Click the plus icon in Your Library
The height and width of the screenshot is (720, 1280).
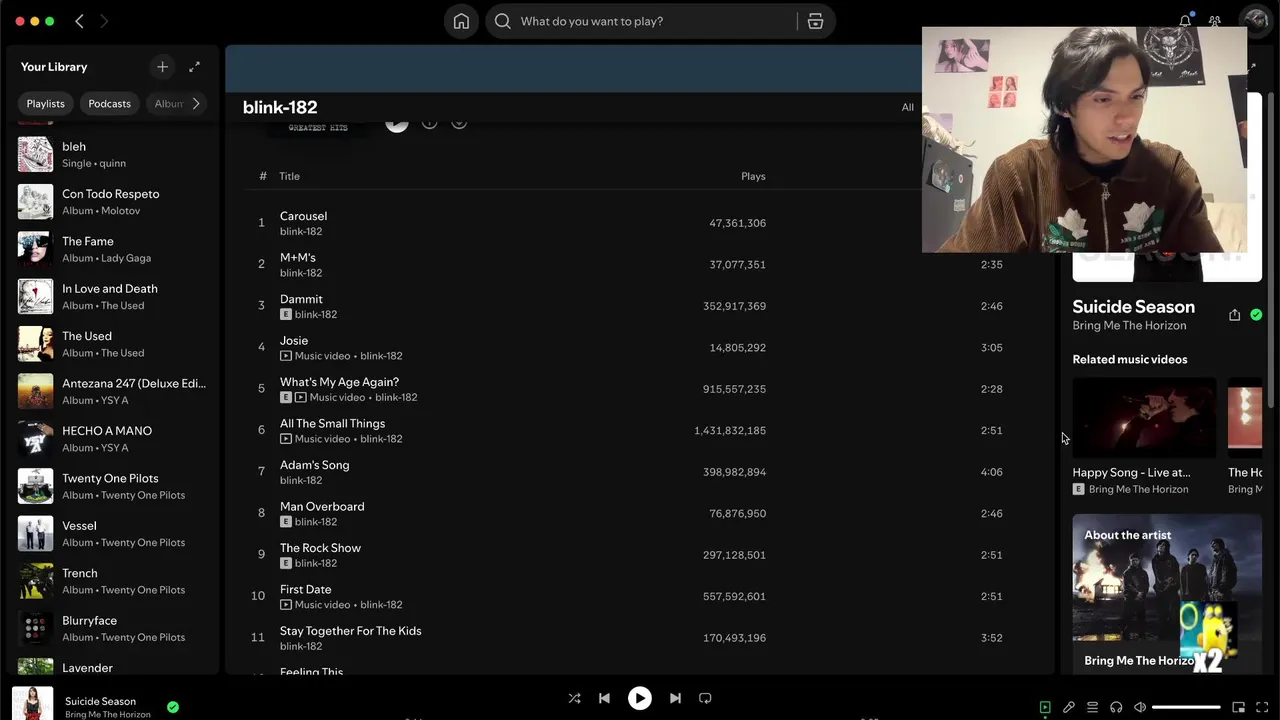tap(162, 67)
